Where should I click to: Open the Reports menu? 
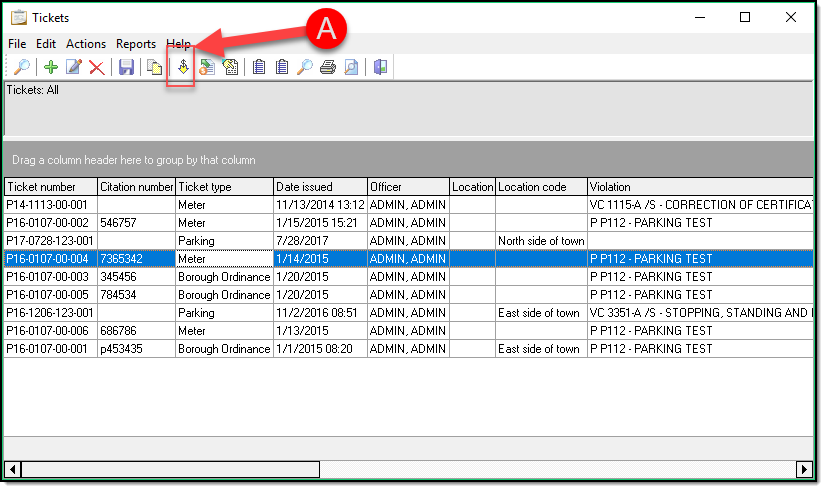click(136, 44)
